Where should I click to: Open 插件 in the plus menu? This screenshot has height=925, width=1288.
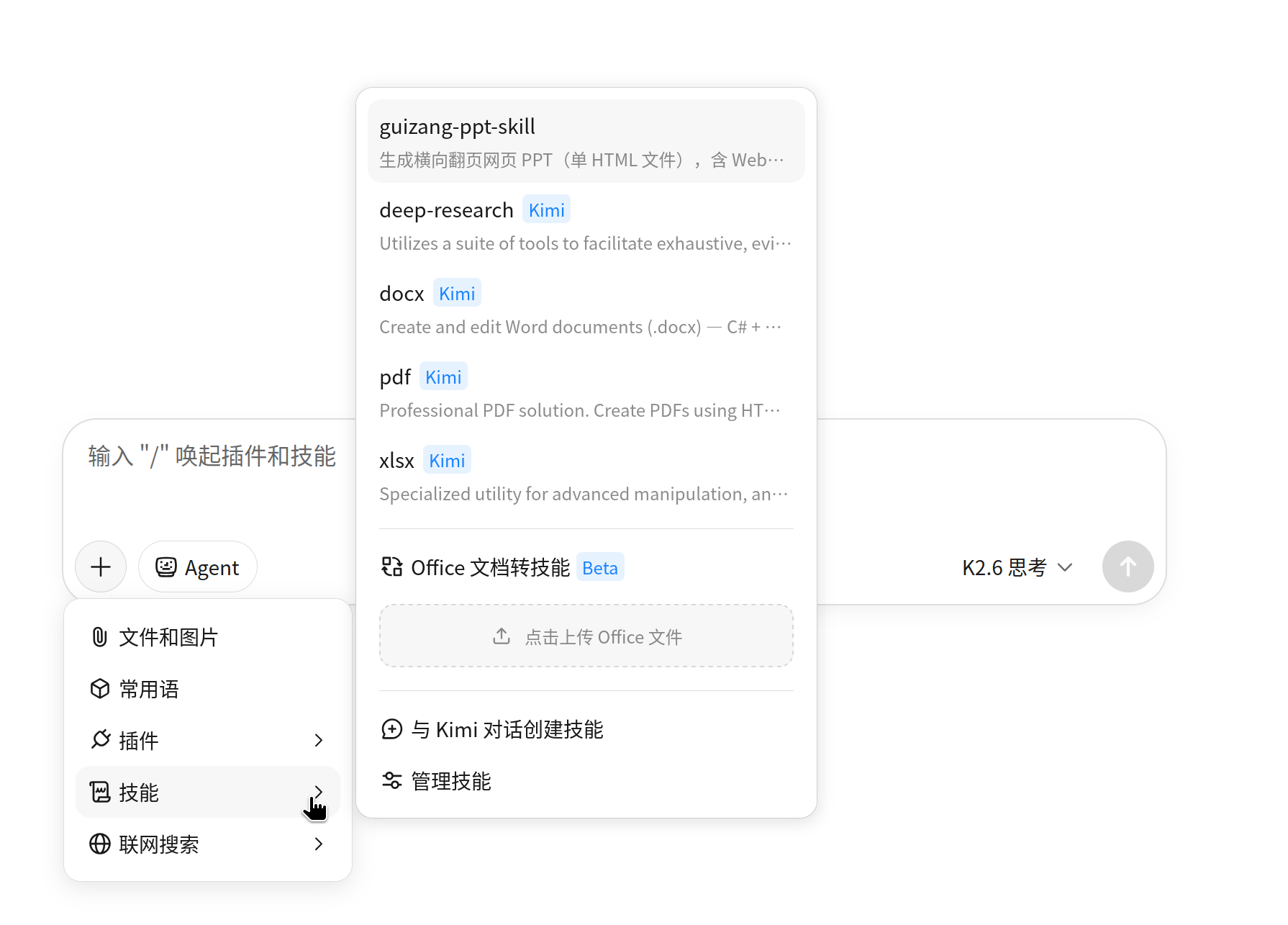208,740
